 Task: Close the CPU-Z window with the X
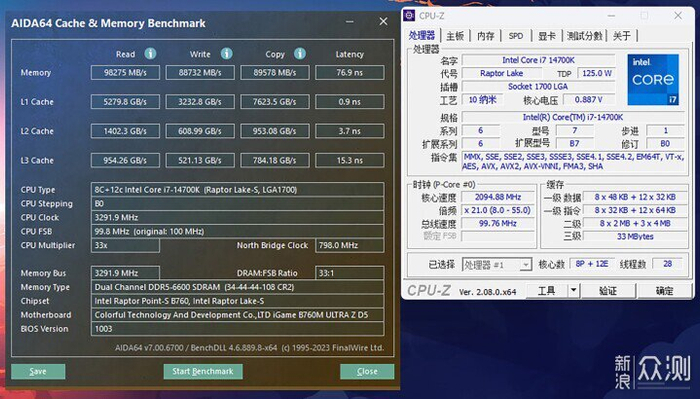(678, 16)
